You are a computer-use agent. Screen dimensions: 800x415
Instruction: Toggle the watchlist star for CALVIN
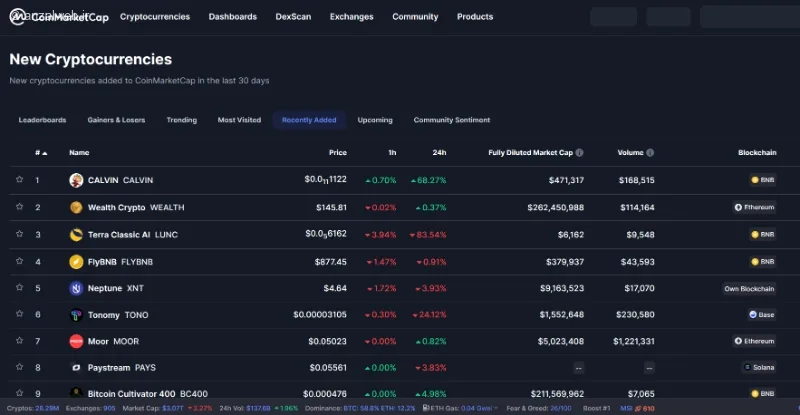tap(19, 180)
